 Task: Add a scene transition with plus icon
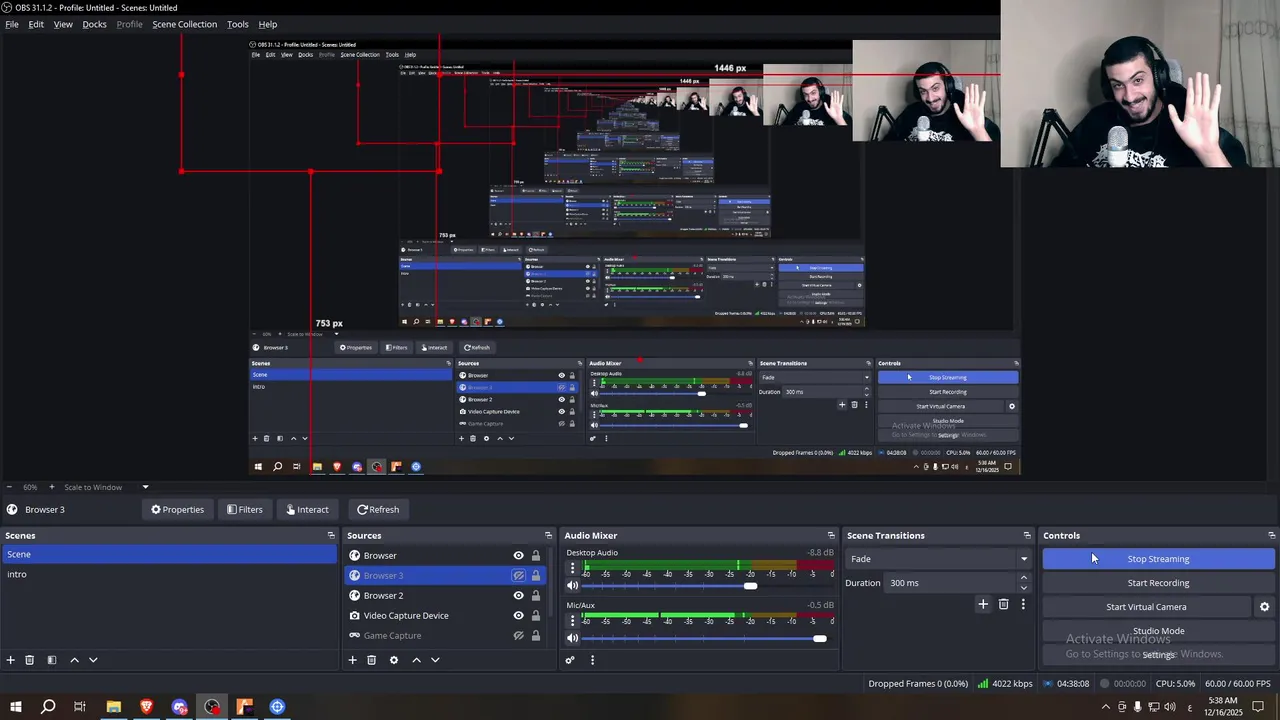(x=983, y=604)
